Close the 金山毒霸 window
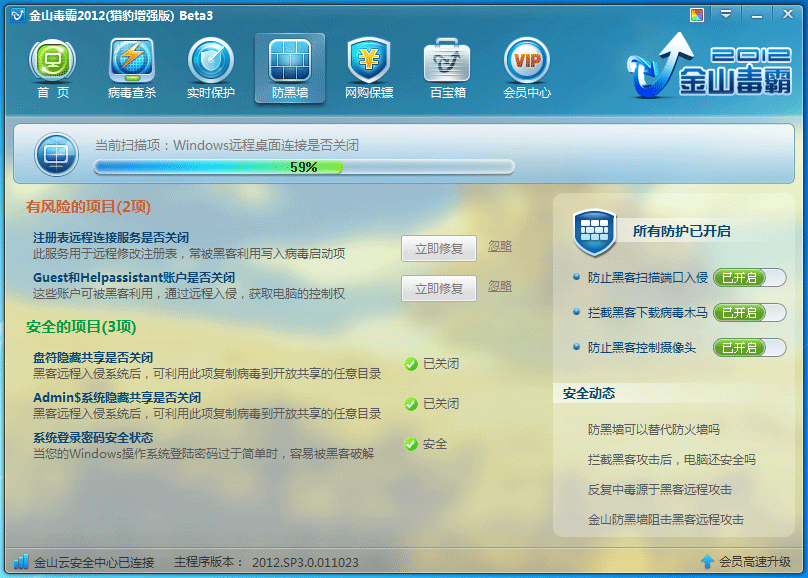This screenshot has width=808, height=578. pos(788,14)
